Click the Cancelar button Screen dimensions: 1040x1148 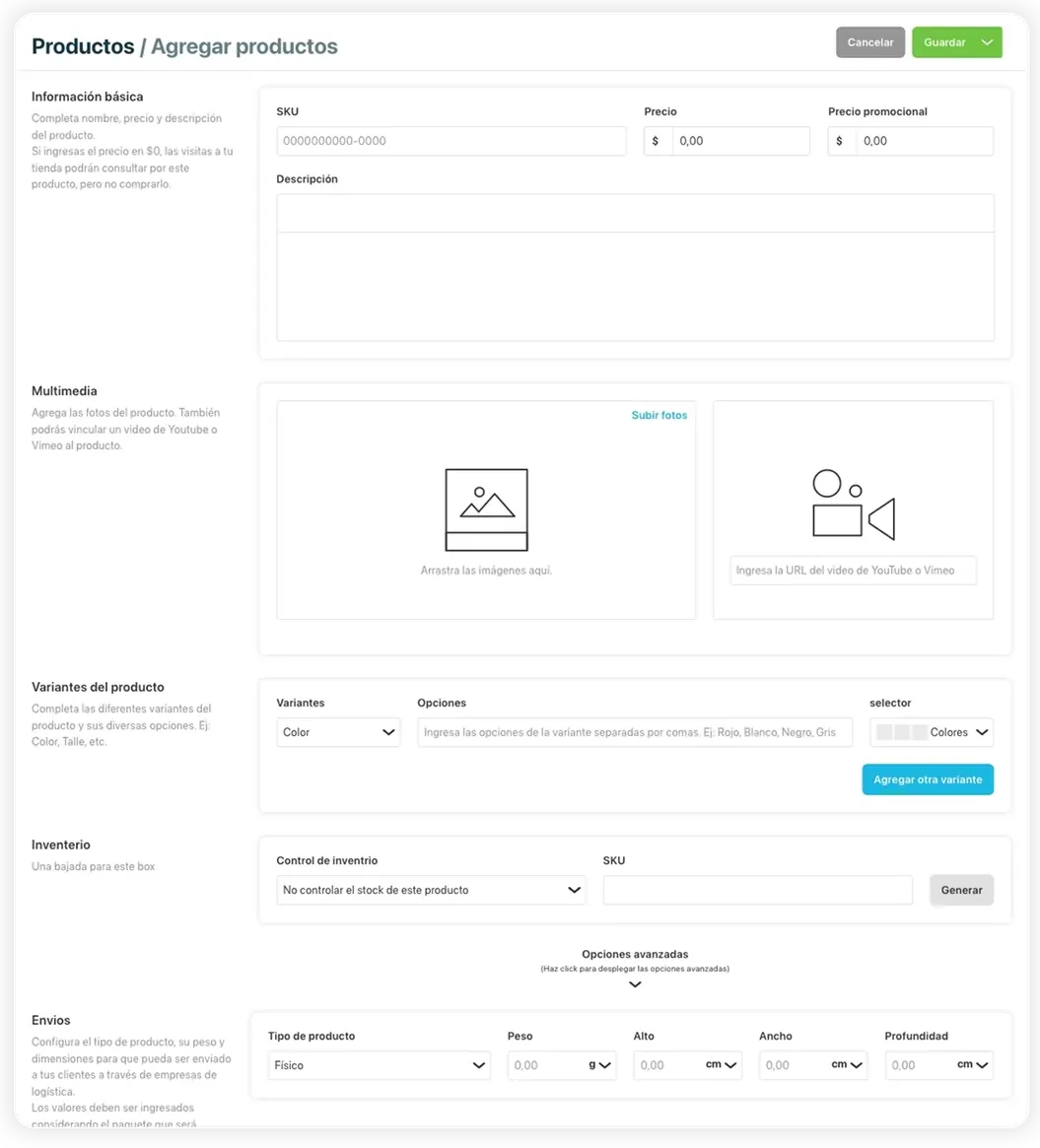pos(870,42)
